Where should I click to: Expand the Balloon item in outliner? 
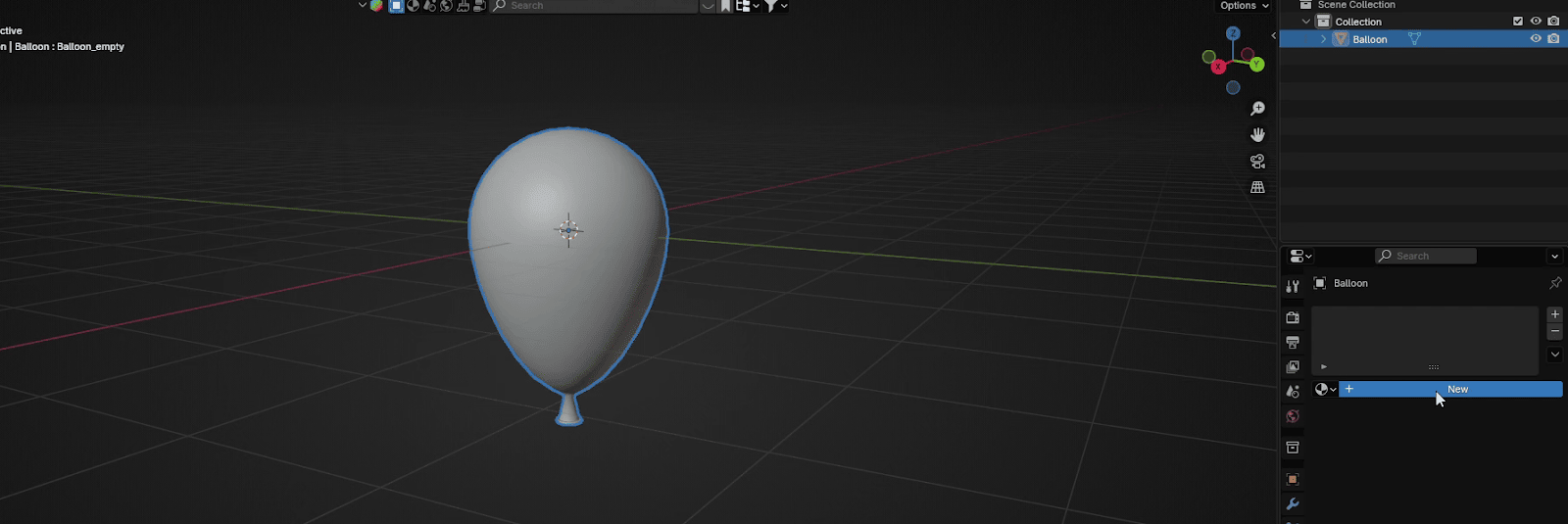click(x=1323, y=39)
